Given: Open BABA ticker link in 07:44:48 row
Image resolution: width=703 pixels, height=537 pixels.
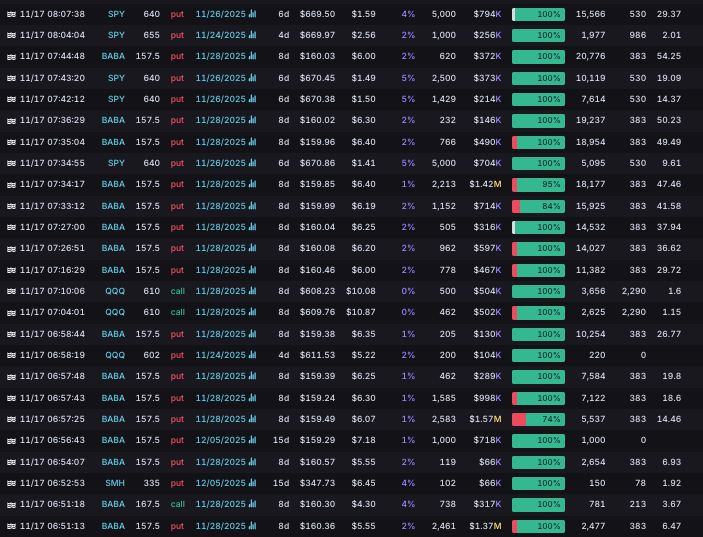Looking at the screenshot, I should pyautogui.click(x=113, y=56).
